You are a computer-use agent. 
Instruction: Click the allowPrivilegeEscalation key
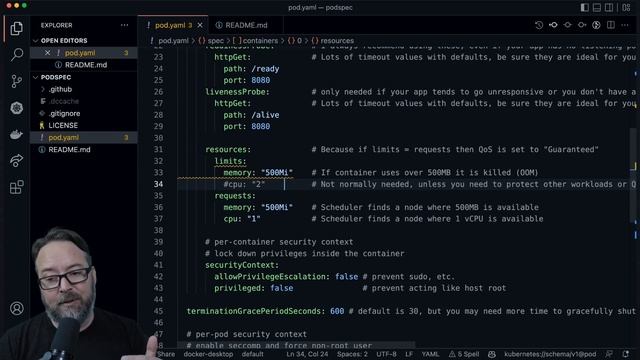[x=270, y=276]
